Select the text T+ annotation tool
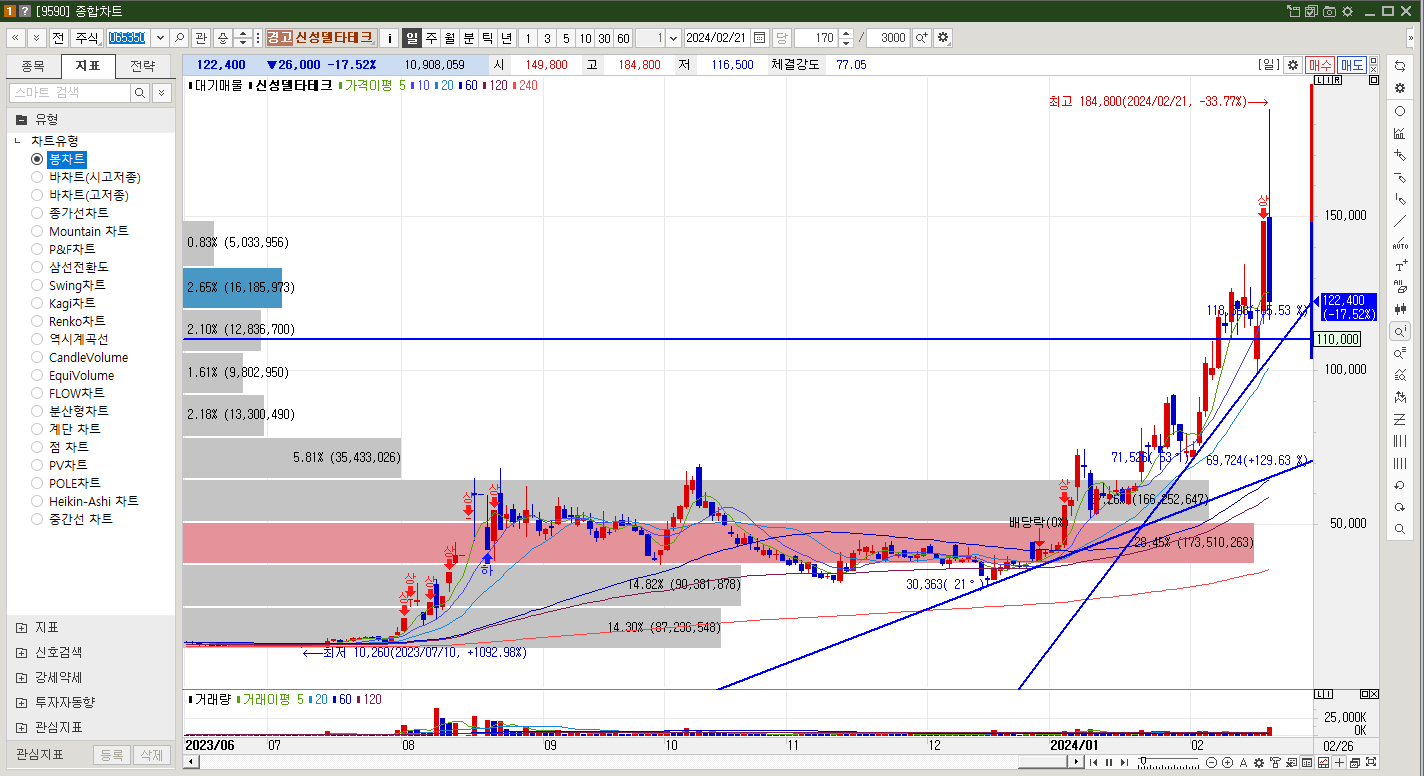Viewport: 1424px width, 776px height. [x=1400, y=266]
